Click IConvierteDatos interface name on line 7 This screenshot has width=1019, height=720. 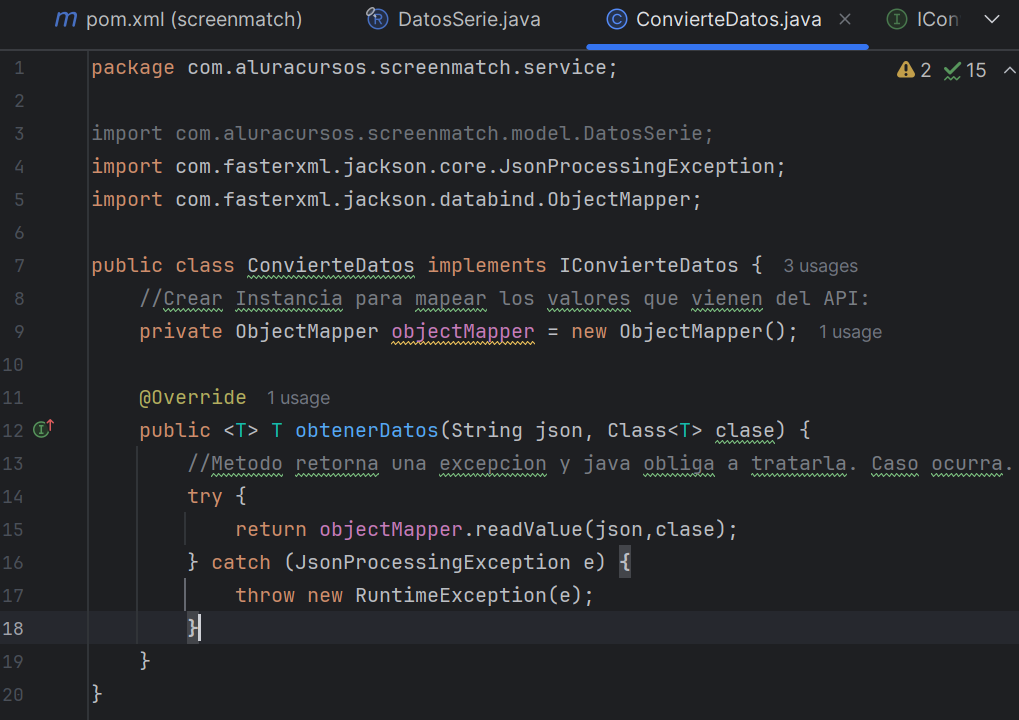click(x=649, y=266)
